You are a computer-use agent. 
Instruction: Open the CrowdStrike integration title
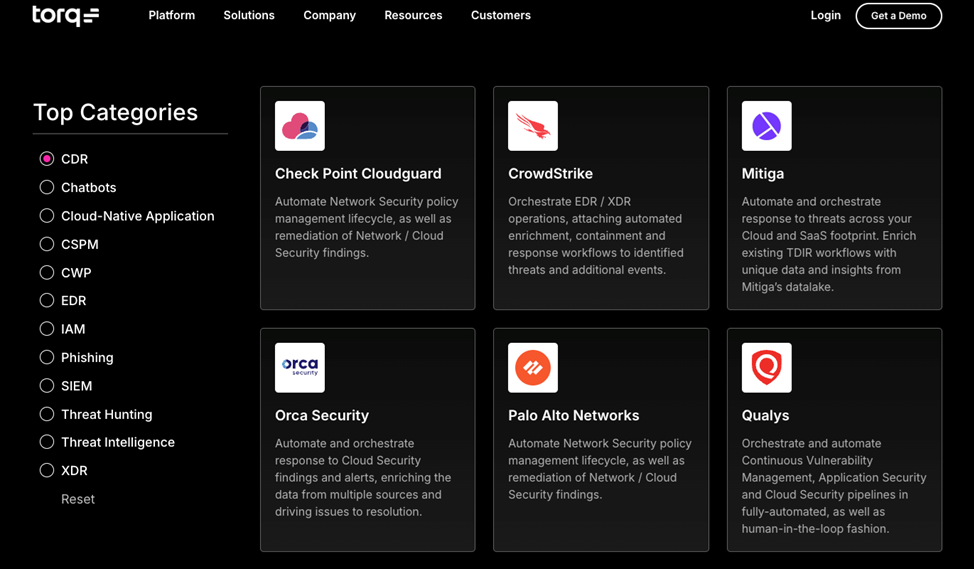(550, 173)
